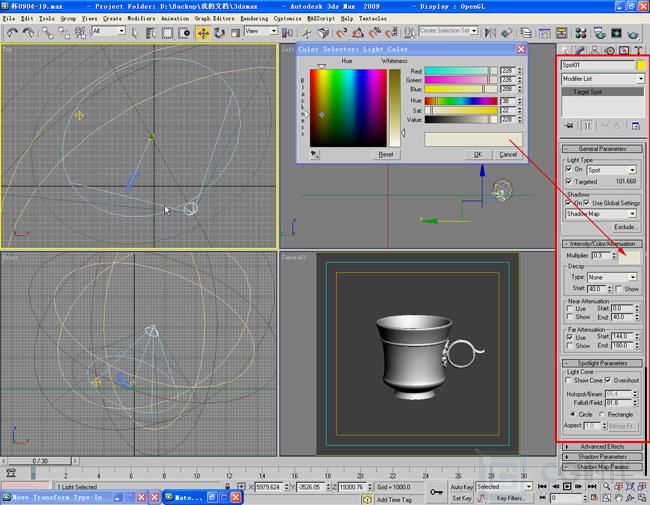Toggle the Shadows On checkbox
Viewport: 650px width, 505px height.
pyautogui.click(x=568, y=203)
